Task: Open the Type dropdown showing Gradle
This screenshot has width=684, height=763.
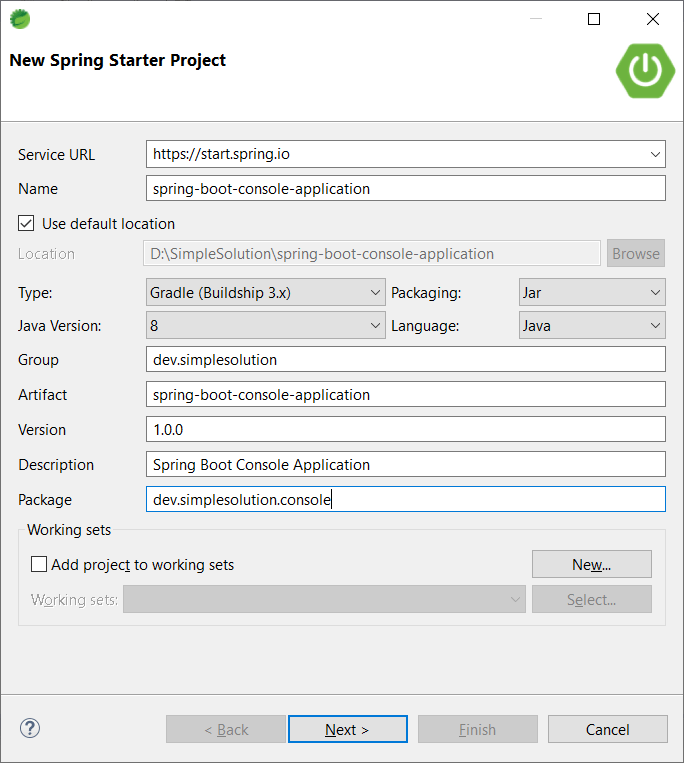Action: [x=266, y=292]
